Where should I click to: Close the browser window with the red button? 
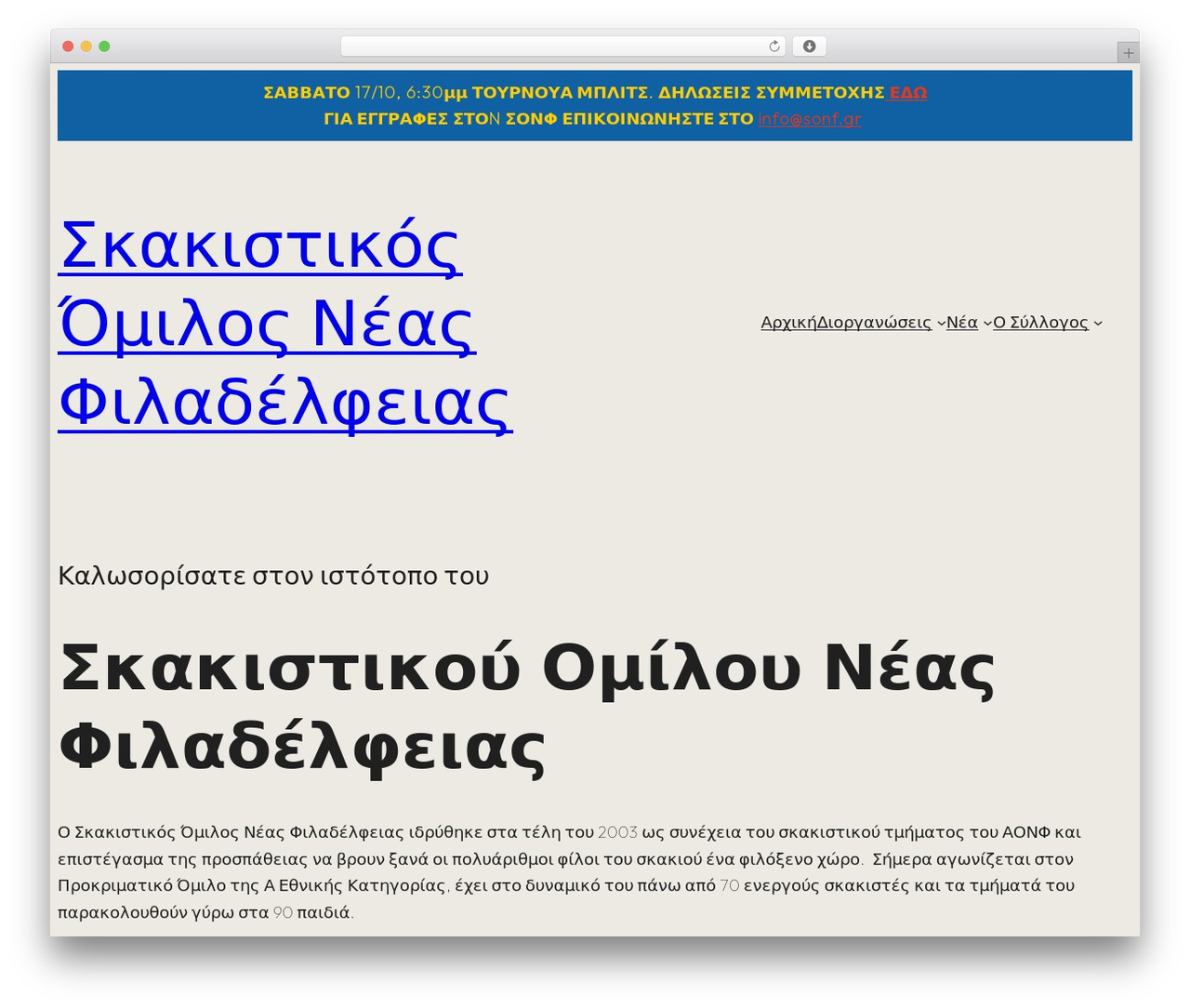(x=68, y=46)
